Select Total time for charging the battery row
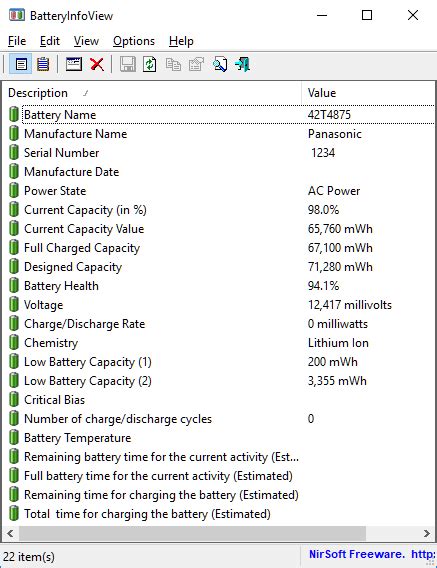The height and width of the screenshot is (568, 437). [x=218, y=513]
